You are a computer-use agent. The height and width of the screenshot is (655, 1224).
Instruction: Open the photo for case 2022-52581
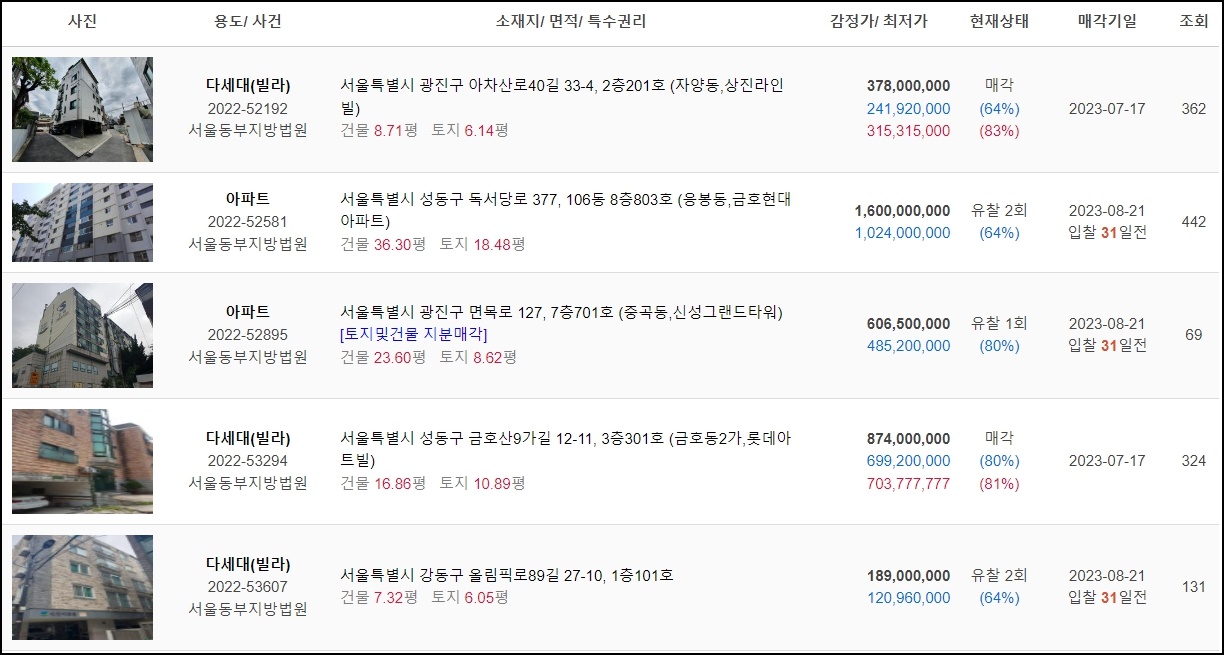click(83, 222)
